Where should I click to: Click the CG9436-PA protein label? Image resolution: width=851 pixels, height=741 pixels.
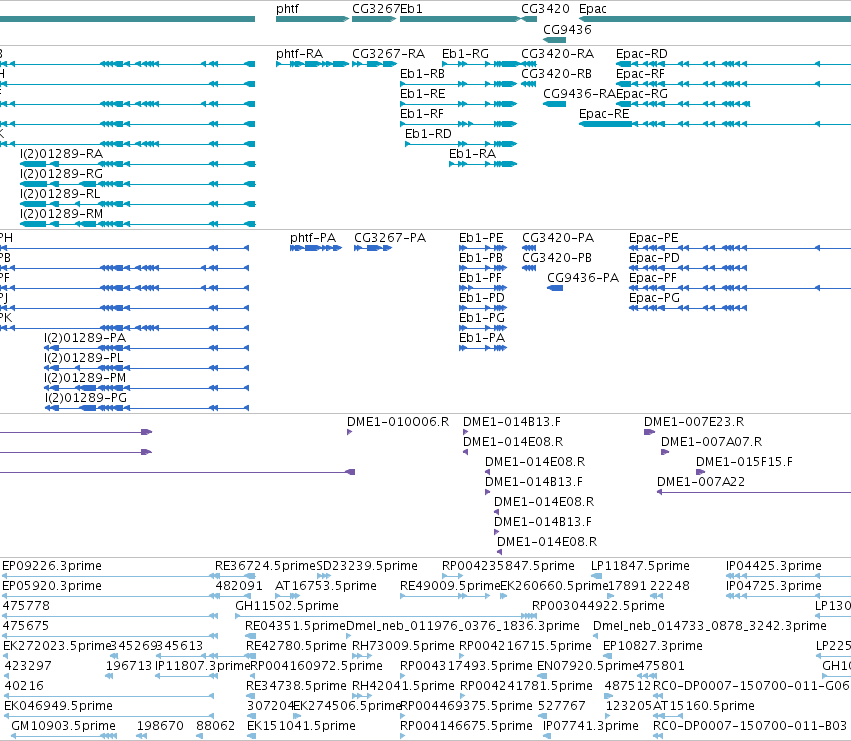pos(583,278)
